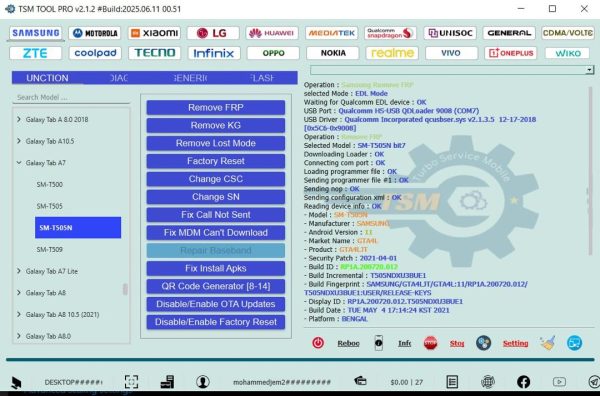Click the red power icon
The height and width of the screenshot is (396, 600).
[318, 342]
